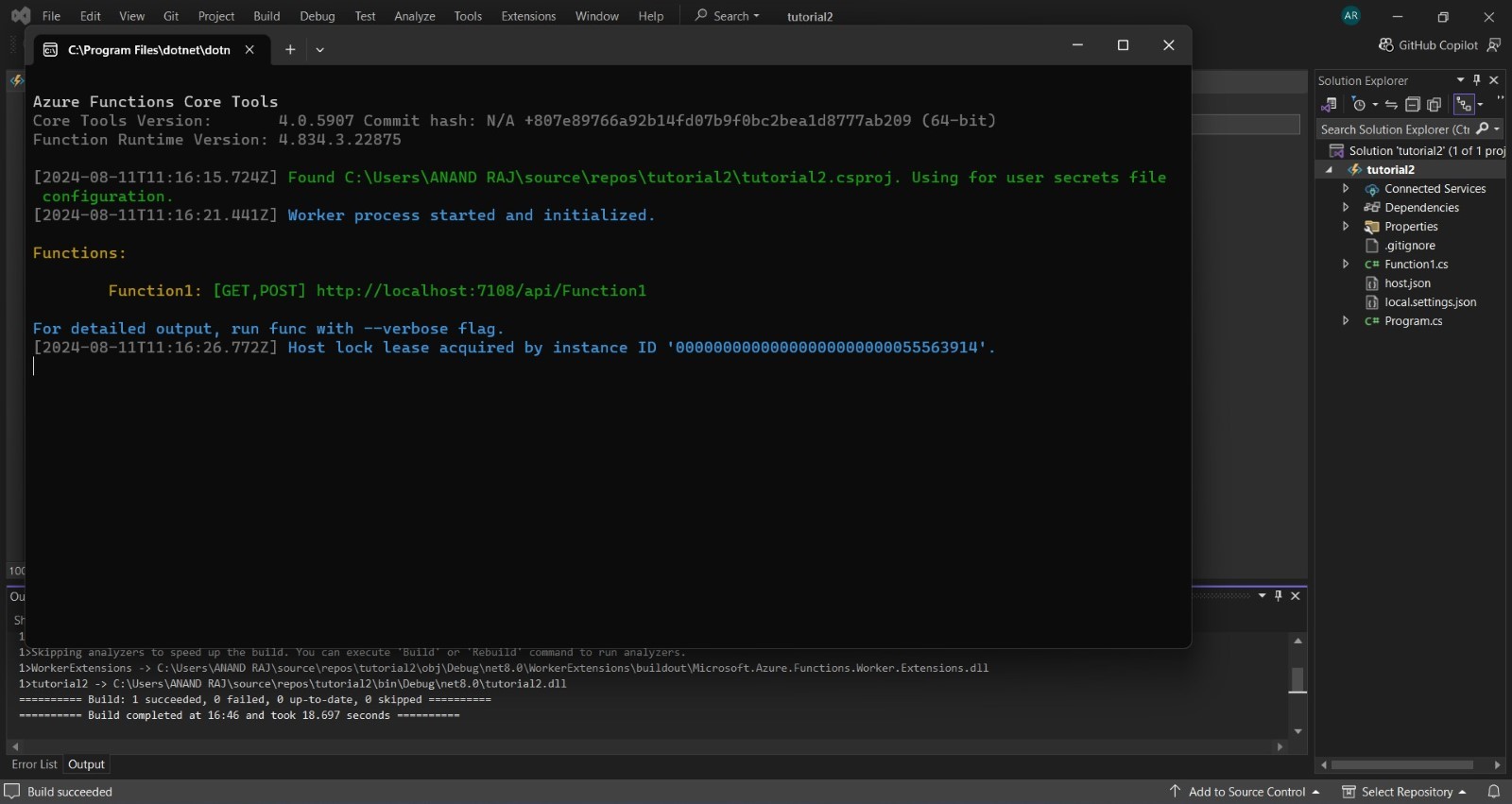This screenshot has width=1512, height=804.
Task: Open a new terminal tab
Action: pos(290,50)
